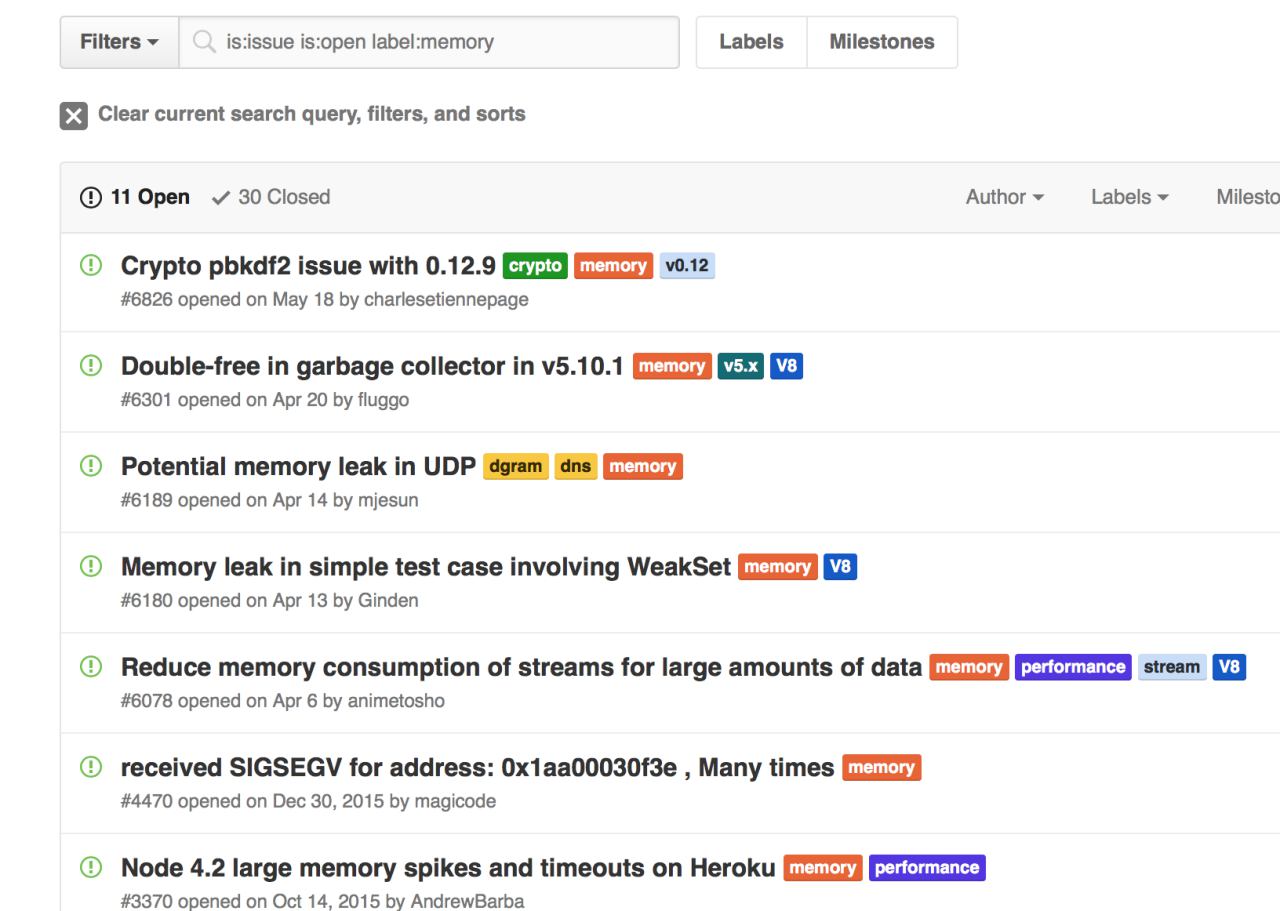Click open-issue icon beside SIGSEGV issue
Image resolution: width=1280 pixels, height=911 pixels.
[x=92, y=768]
